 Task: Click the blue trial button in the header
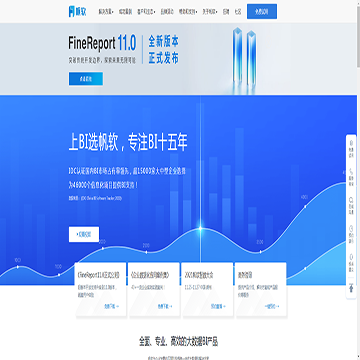262,11
